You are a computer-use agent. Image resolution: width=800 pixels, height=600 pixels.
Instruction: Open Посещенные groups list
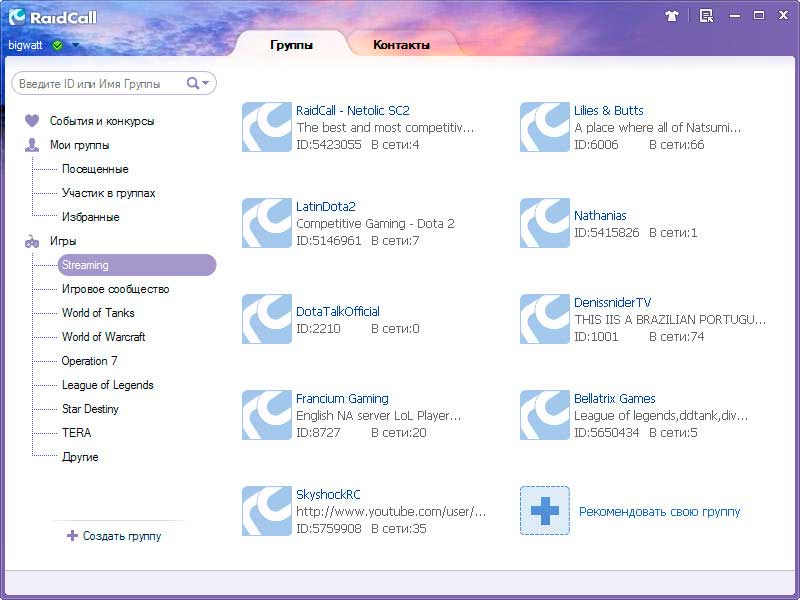pyautogui.click(x=95, y=169)
